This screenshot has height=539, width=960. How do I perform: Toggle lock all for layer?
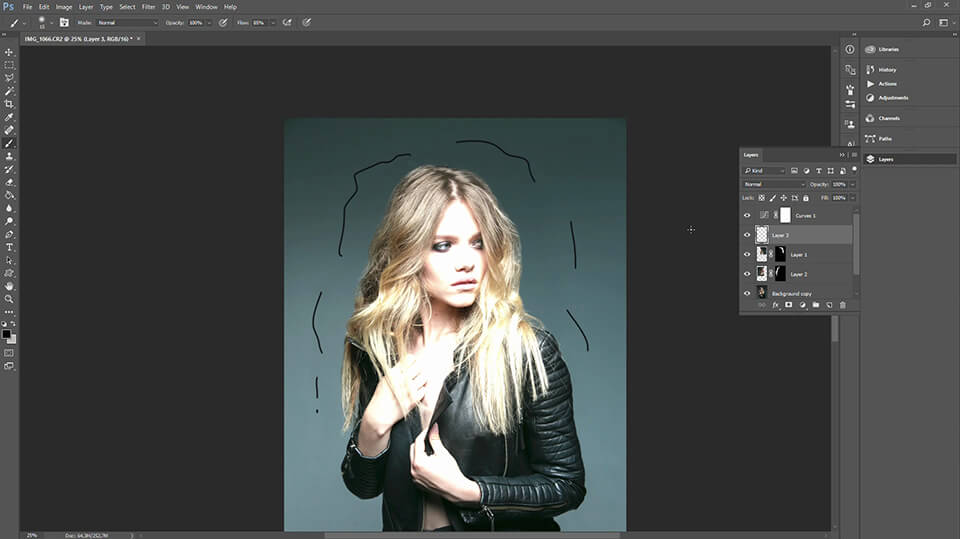806,198
